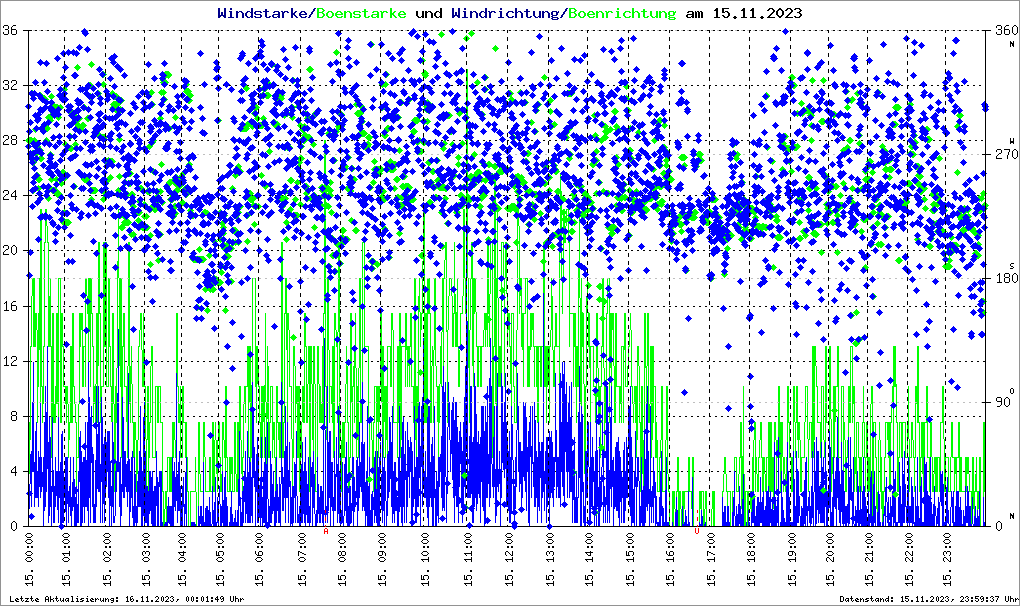The height and width of the screenshot is (606, 1020).
Task: Select the 14:00 time axis label
Action: 589,559
